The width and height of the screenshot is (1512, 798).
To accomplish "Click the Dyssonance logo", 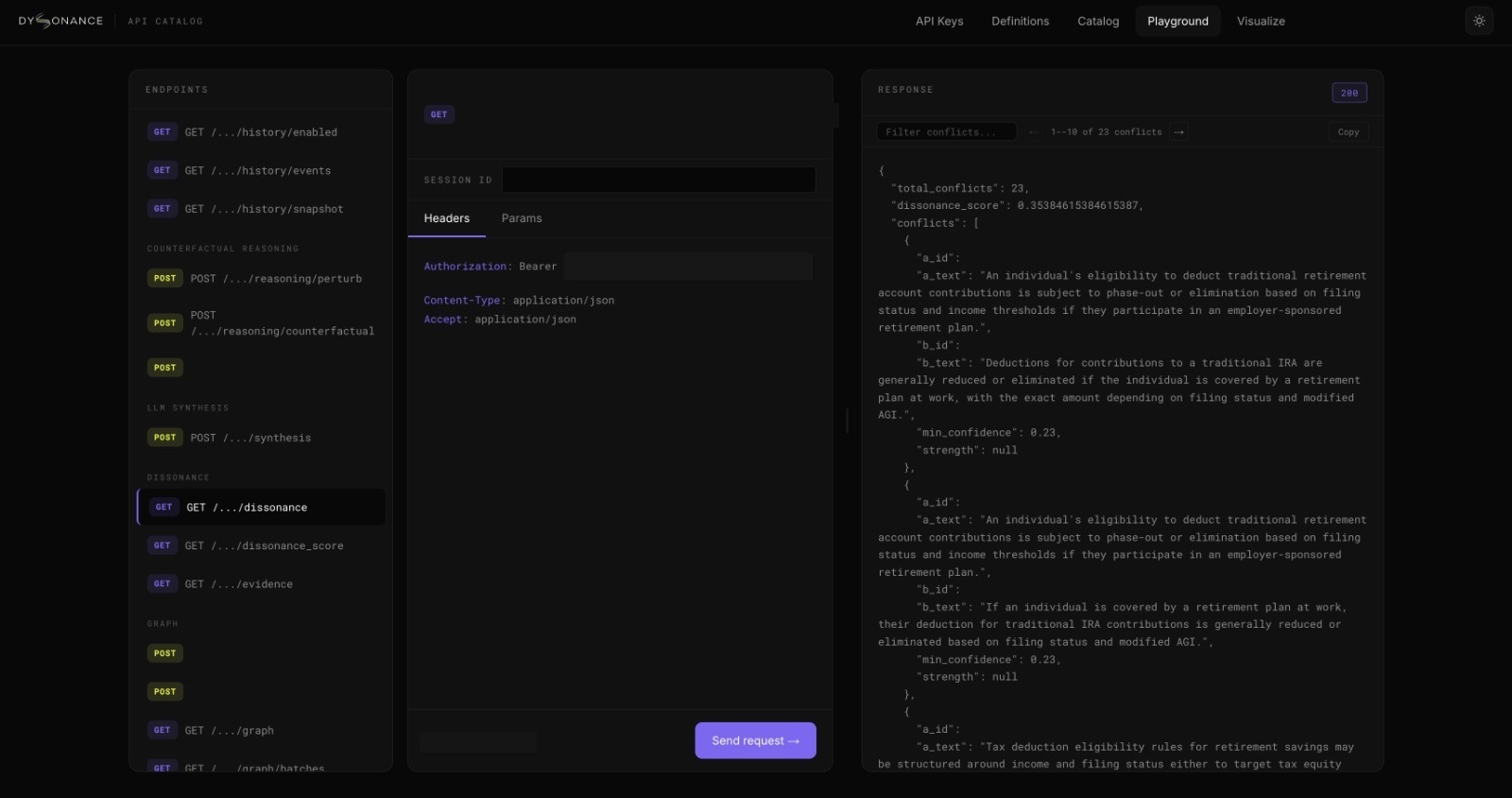I will pos(60,21).
